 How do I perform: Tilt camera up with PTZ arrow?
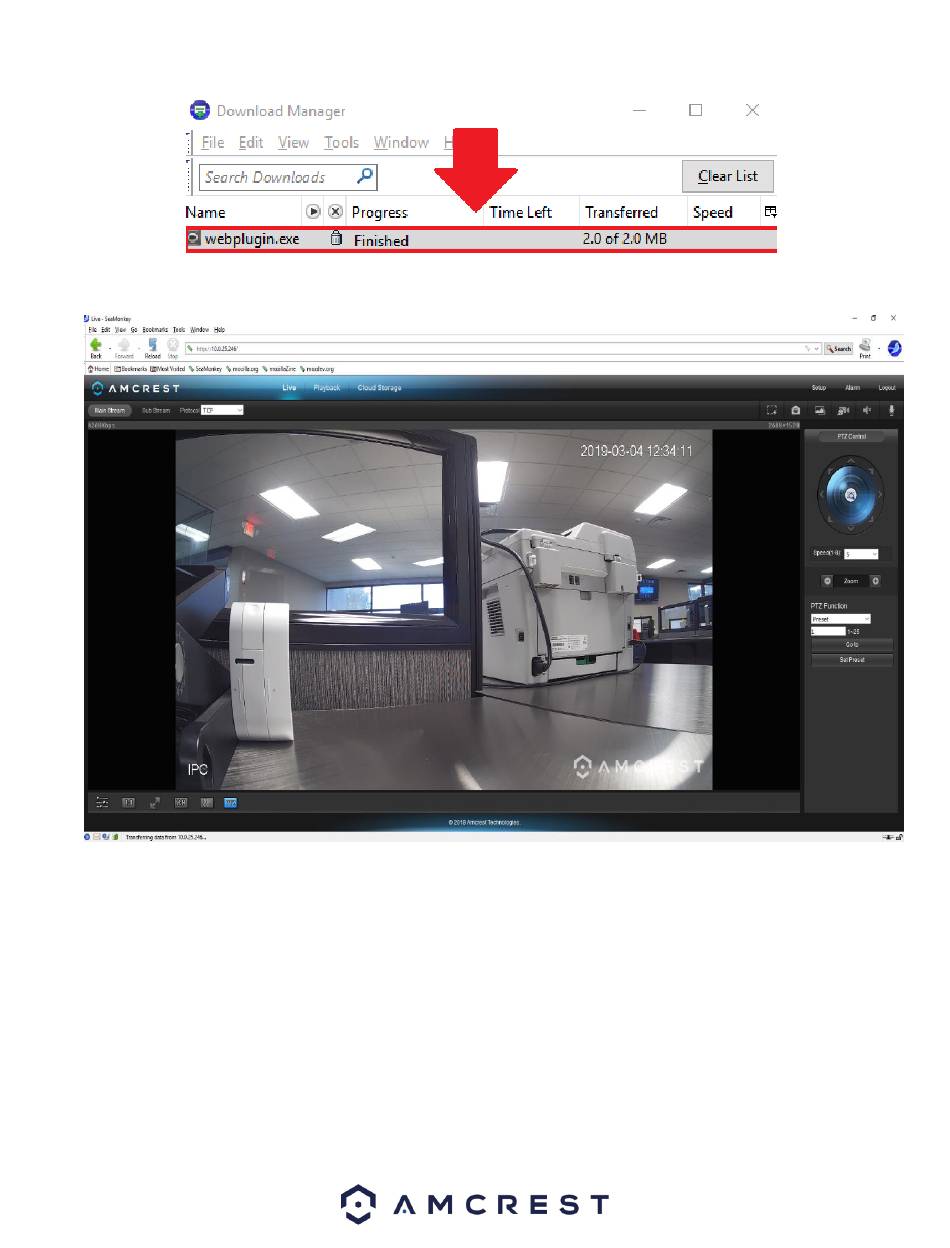coord(851,462)
